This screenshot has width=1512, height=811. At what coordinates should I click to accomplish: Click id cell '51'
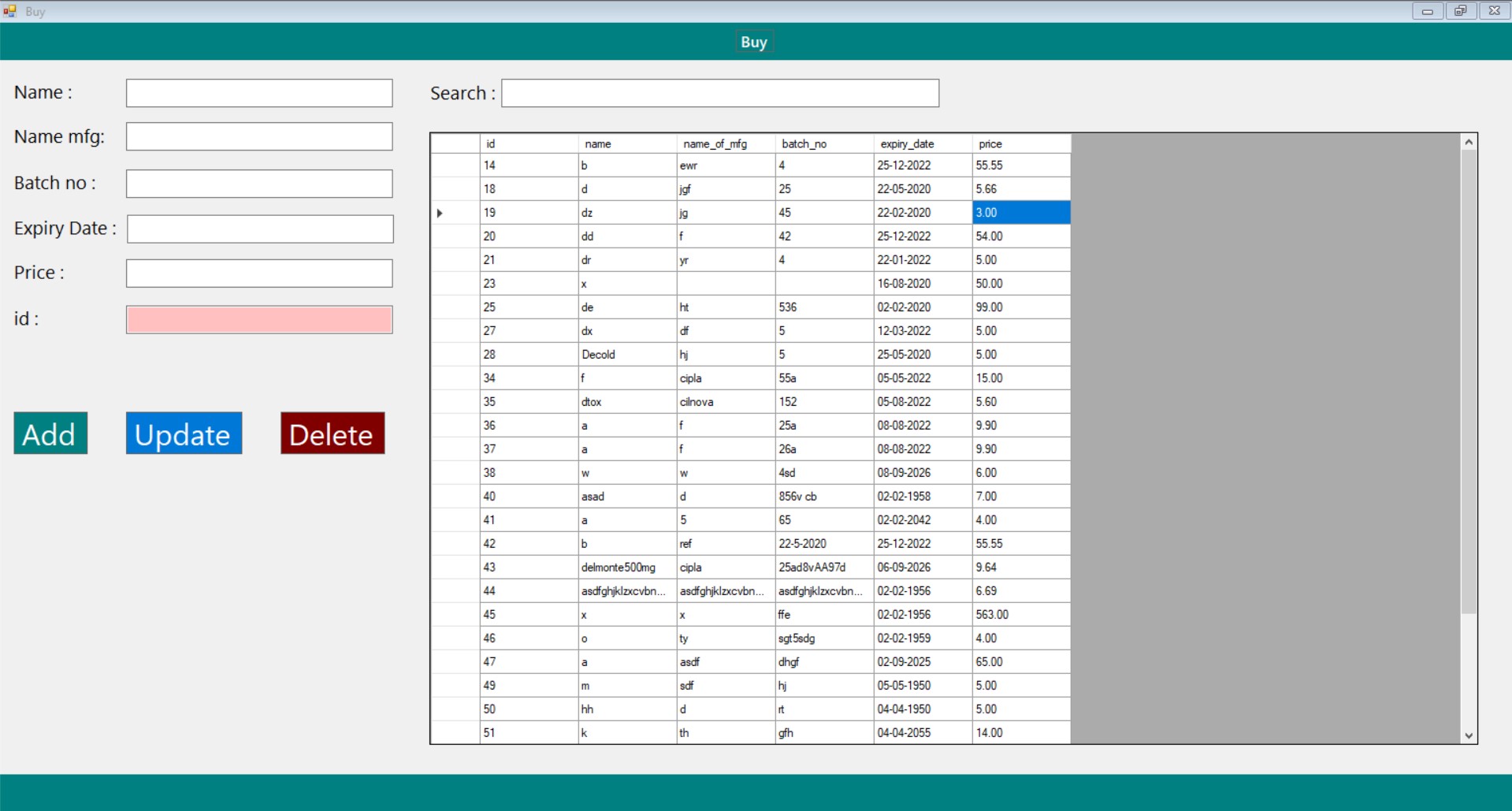(529, 733)
